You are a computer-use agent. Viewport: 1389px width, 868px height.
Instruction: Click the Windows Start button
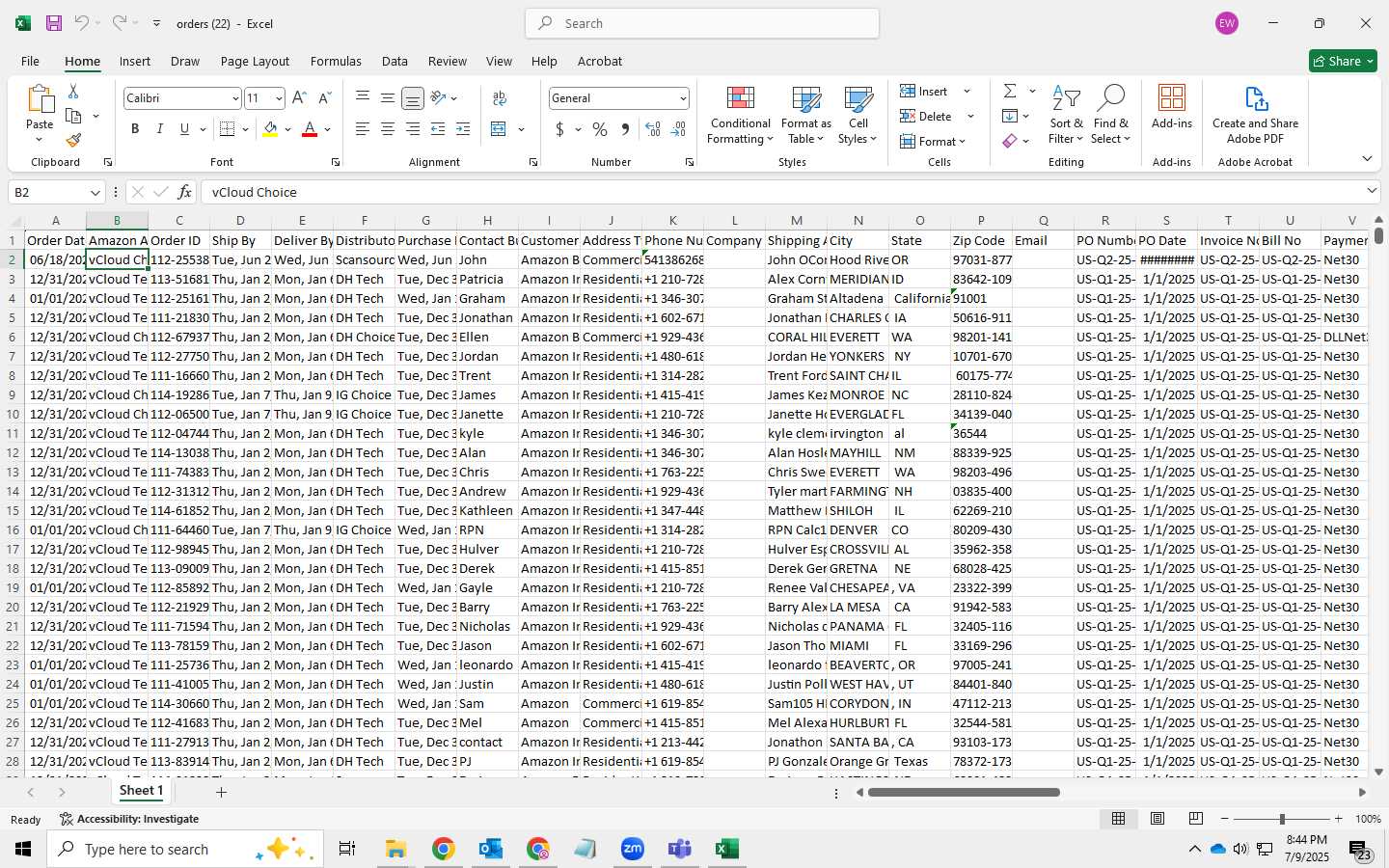click(x=23, y=849)
